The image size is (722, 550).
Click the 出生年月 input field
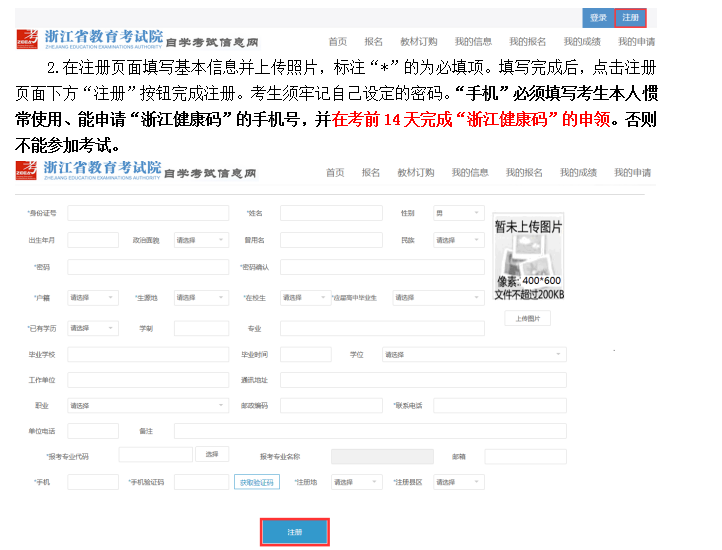pyautogui.click(x=93, y=240)
